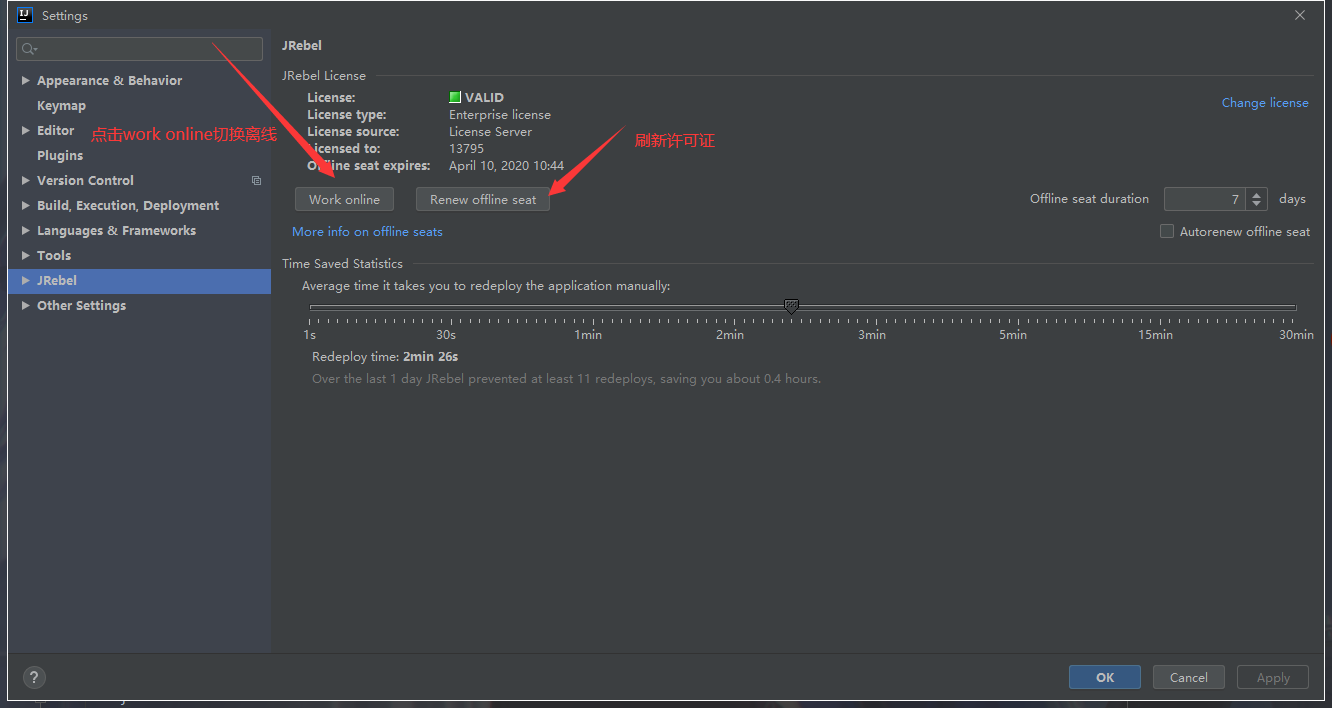Open More info on offline seats link
Viewport: 1332px width, 708px height.
click(367, 231)
